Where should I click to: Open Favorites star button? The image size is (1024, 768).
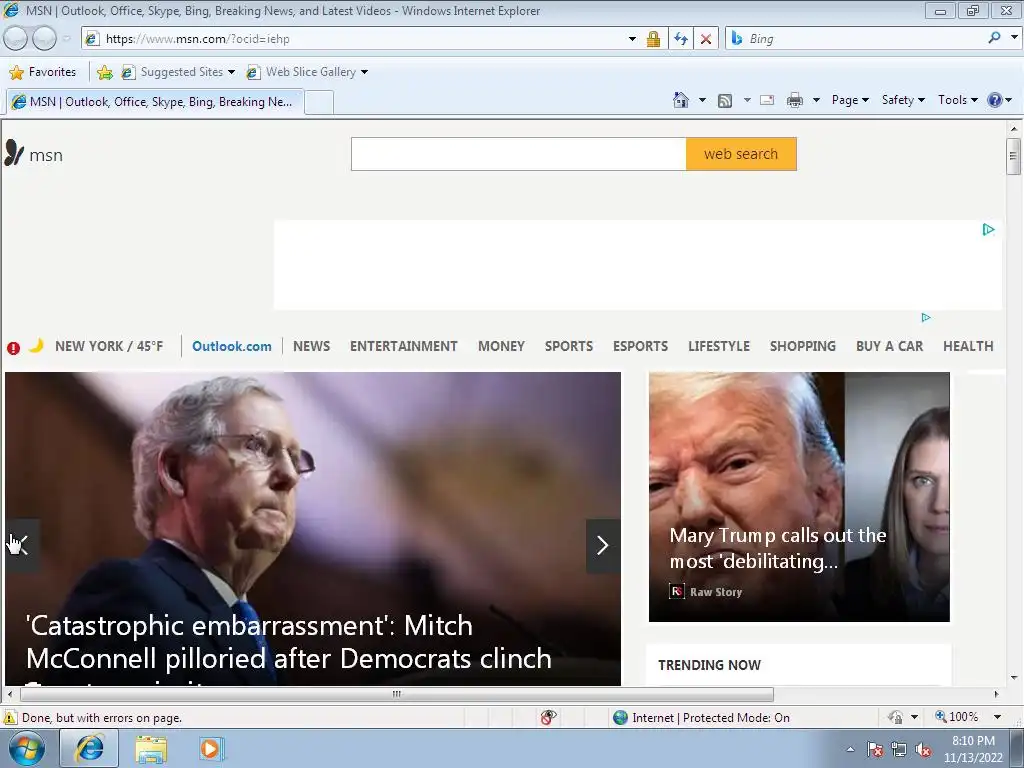(x=42, y=72)
